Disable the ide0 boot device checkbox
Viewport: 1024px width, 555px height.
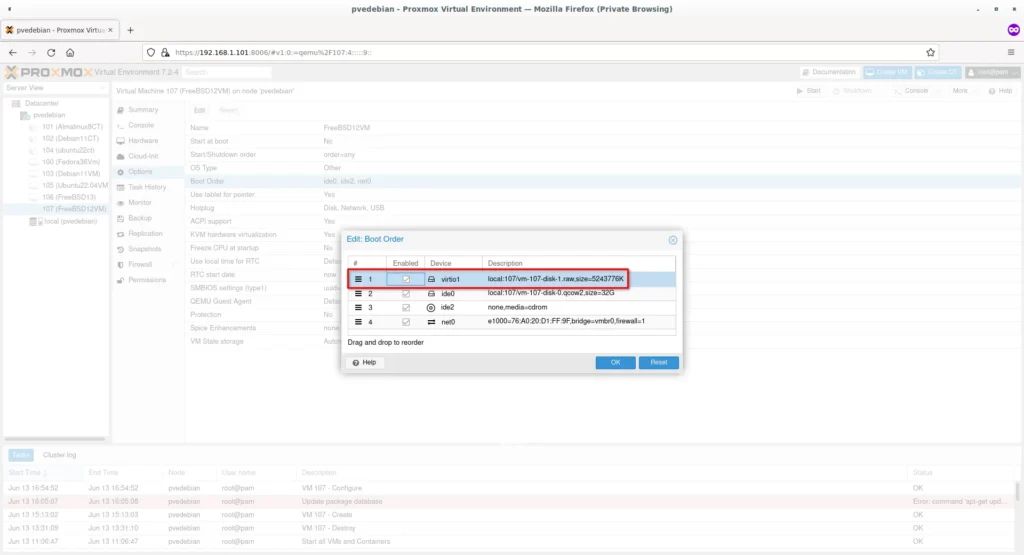(406, 294)
